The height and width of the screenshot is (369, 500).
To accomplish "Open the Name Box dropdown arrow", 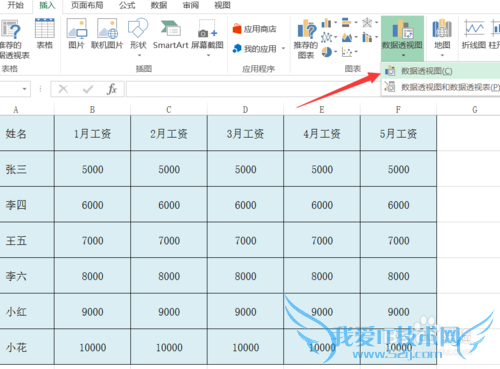I will [x=24, y=89].
